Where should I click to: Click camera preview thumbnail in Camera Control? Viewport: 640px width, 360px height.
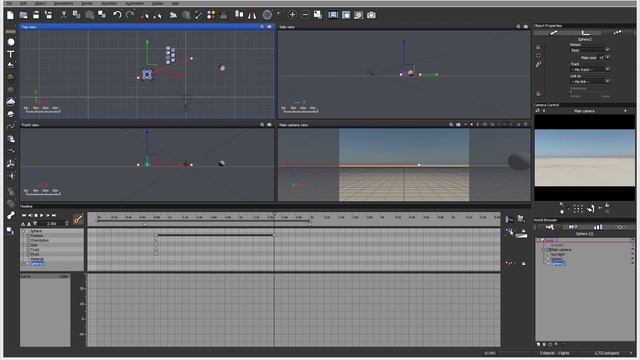585,158
